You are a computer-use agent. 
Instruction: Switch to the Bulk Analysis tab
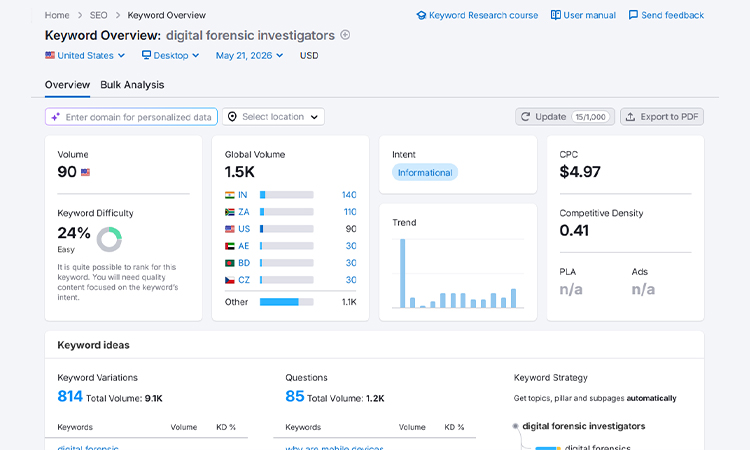[x=132, y=85]
